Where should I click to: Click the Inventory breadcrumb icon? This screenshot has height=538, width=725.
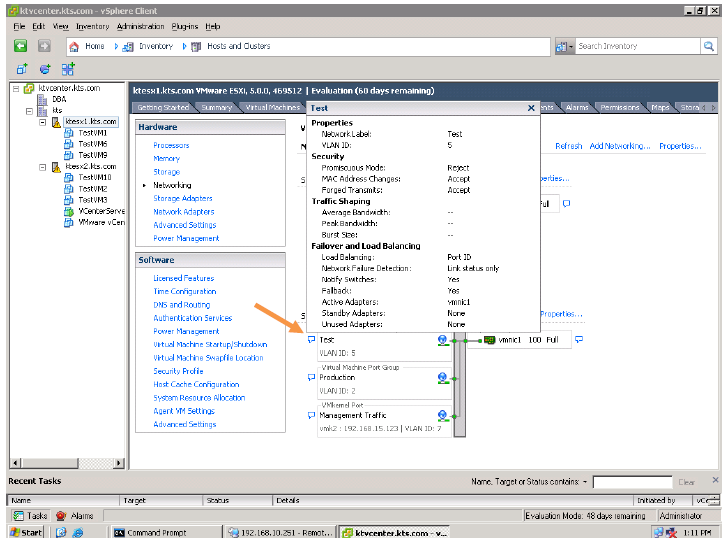point(128,47)
